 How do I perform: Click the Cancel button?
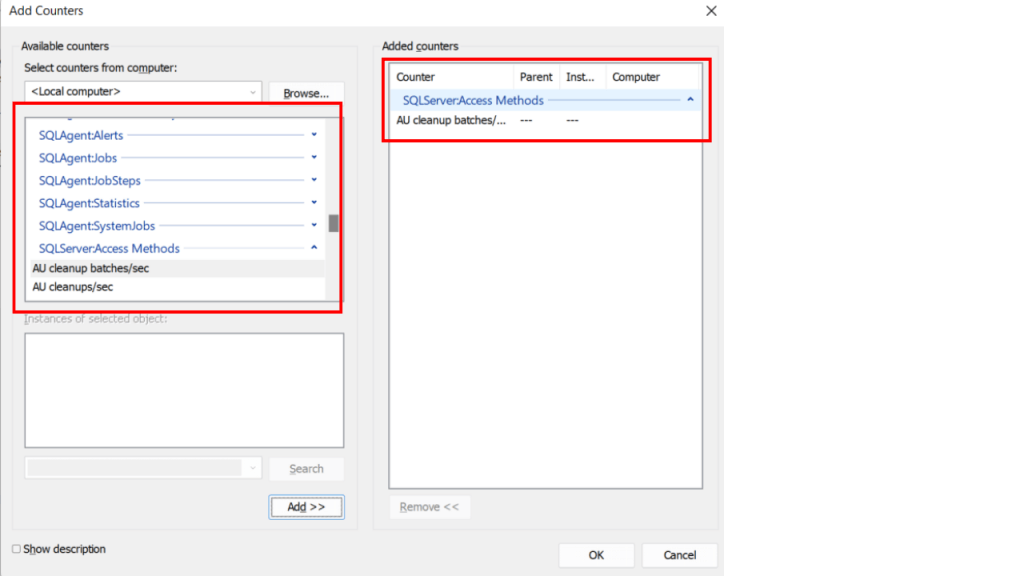[x=680, y=555]
